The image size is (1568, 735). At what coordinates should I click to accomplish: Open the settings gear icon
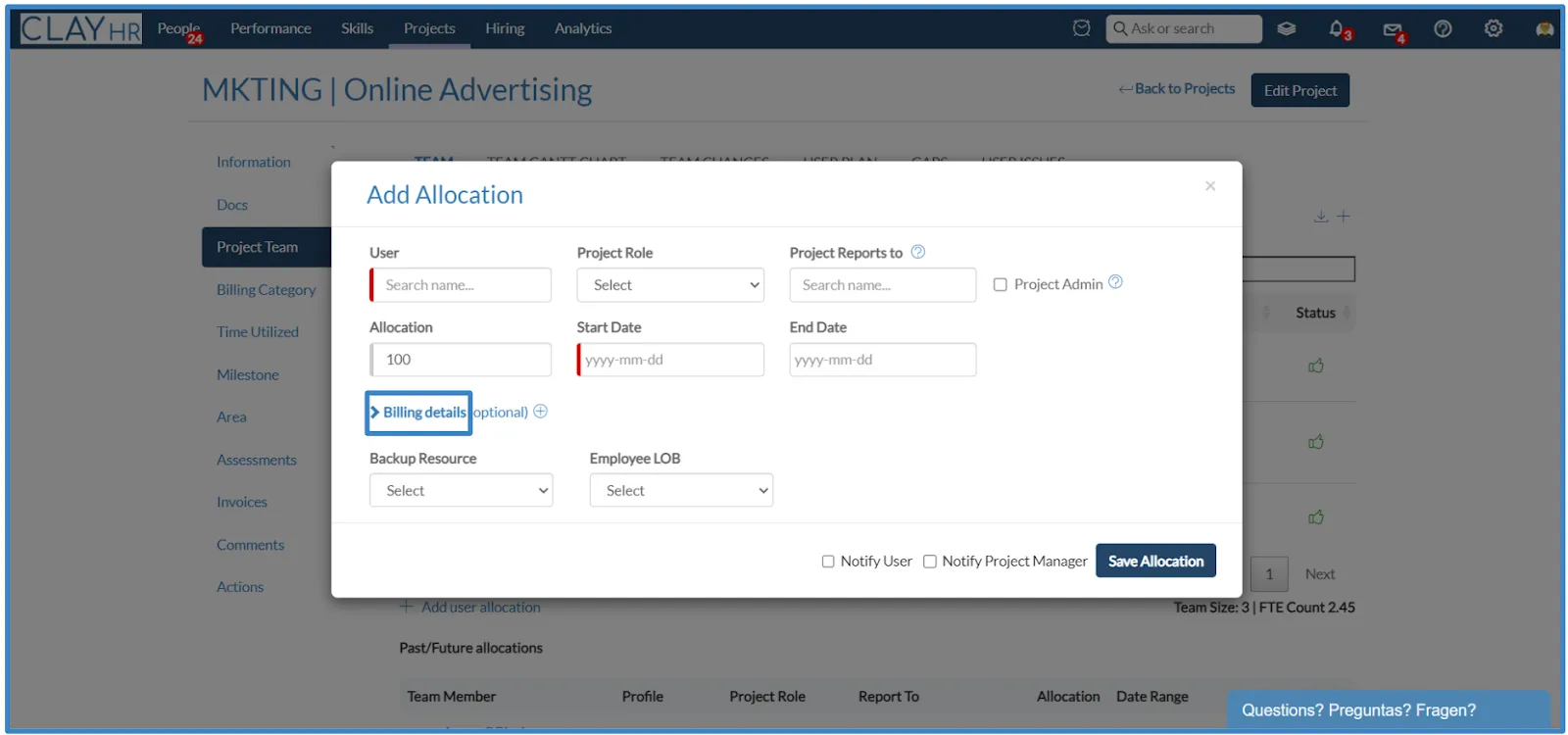coord(1494,28)
